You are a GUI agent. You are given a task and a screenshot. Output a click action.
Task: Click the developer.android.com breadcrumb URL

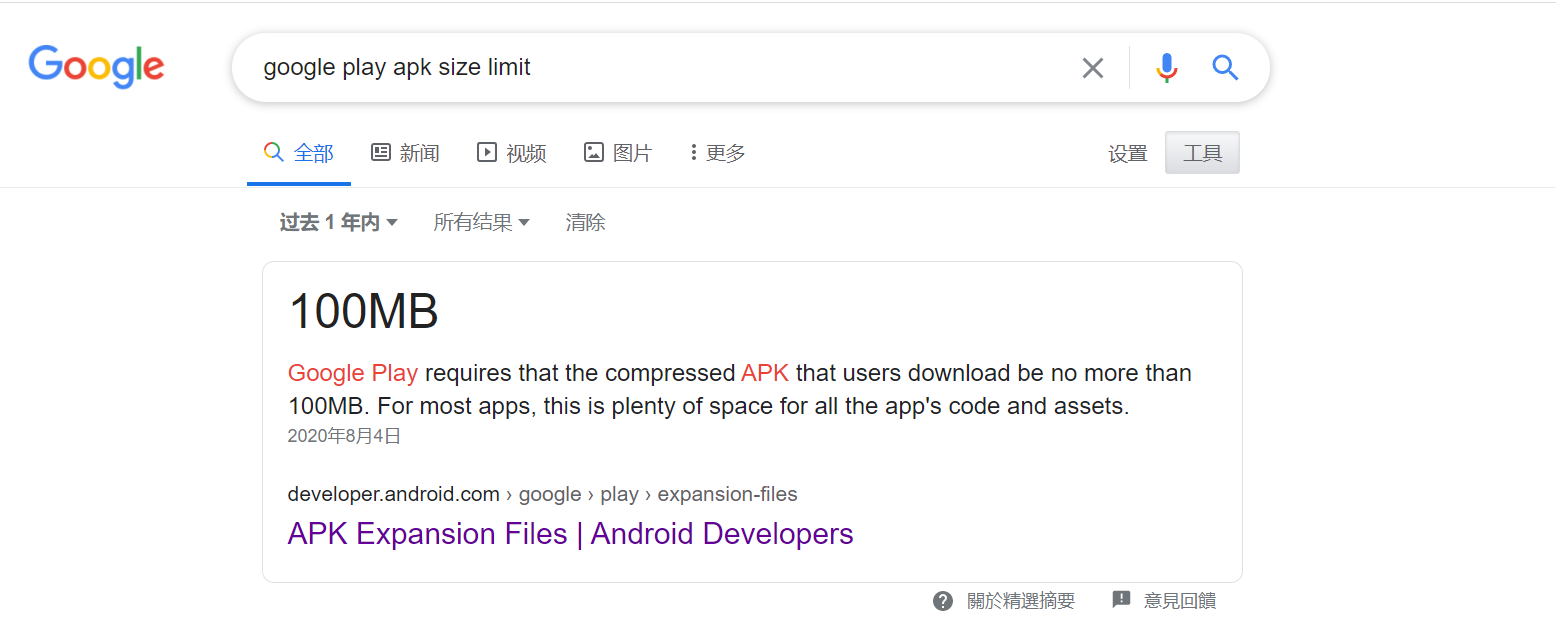pyautogui.click(x=393, y=494)
